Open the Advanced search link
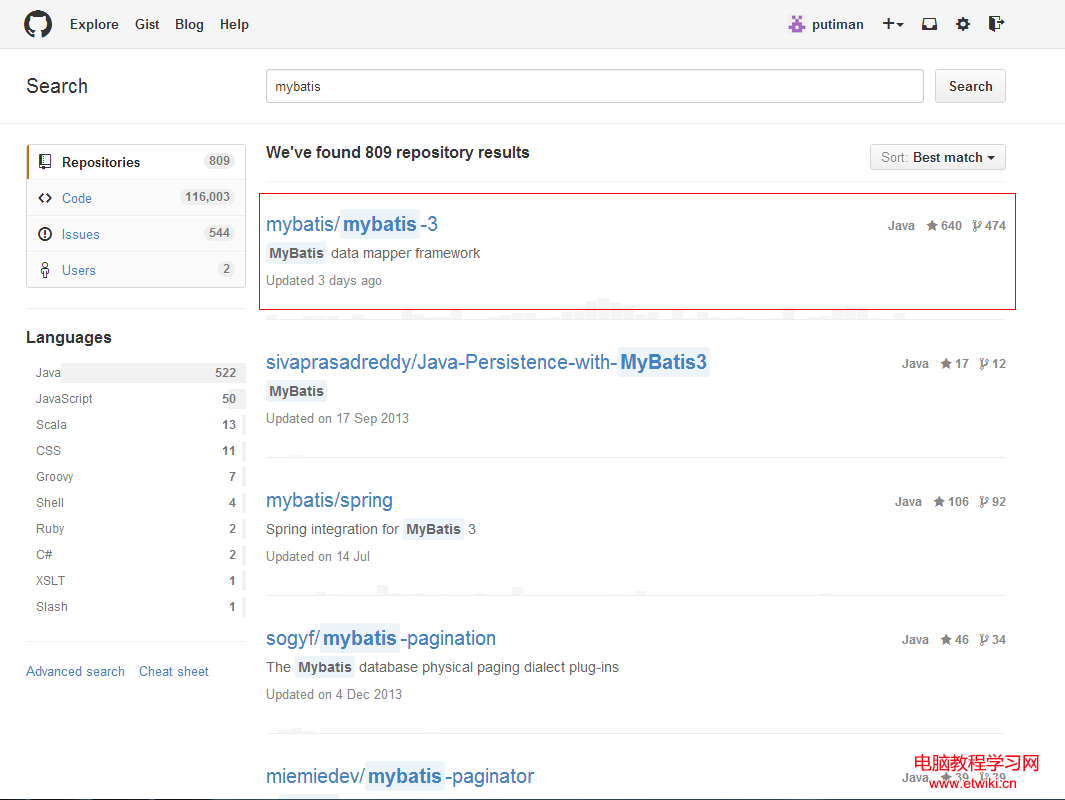 pos(75,671)
